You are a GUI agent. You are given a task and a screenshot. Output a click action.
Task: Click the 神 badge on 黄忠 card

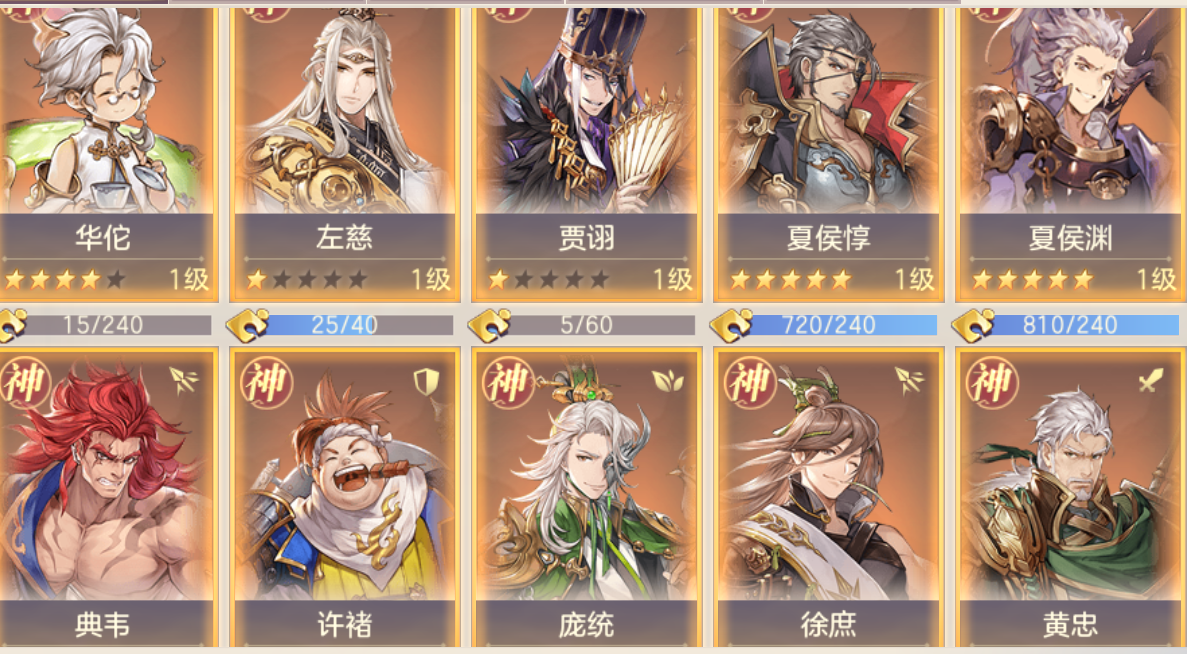992,382
